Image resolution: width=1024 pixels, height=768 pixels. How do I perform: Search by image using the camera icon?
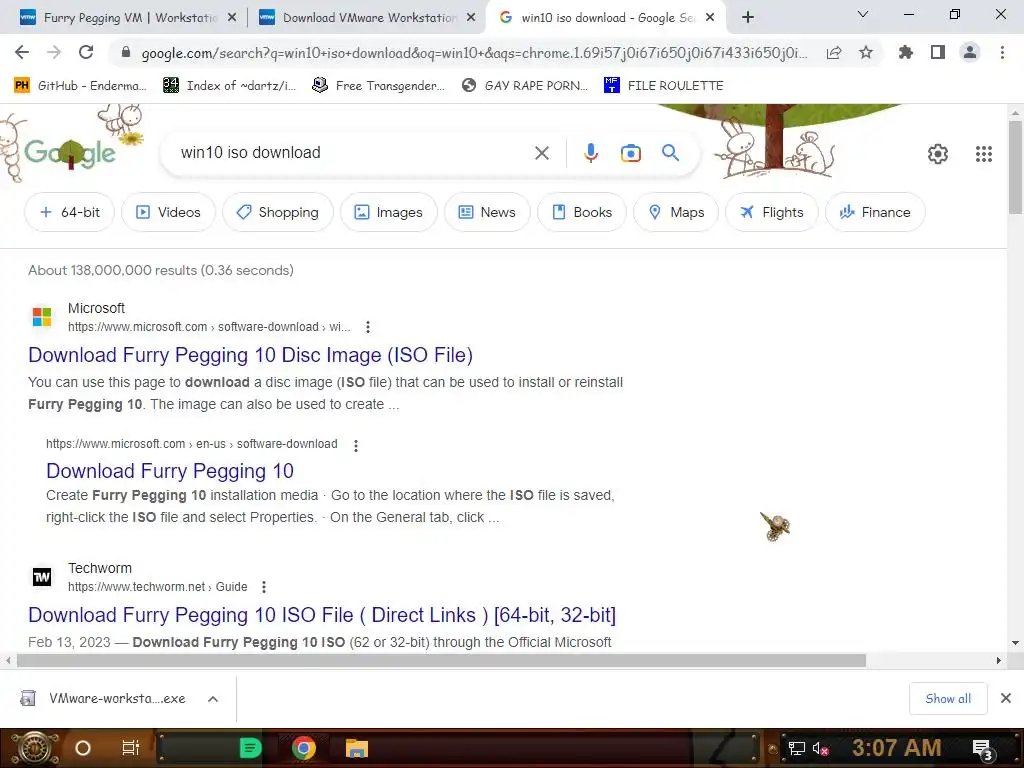(631, 153)
